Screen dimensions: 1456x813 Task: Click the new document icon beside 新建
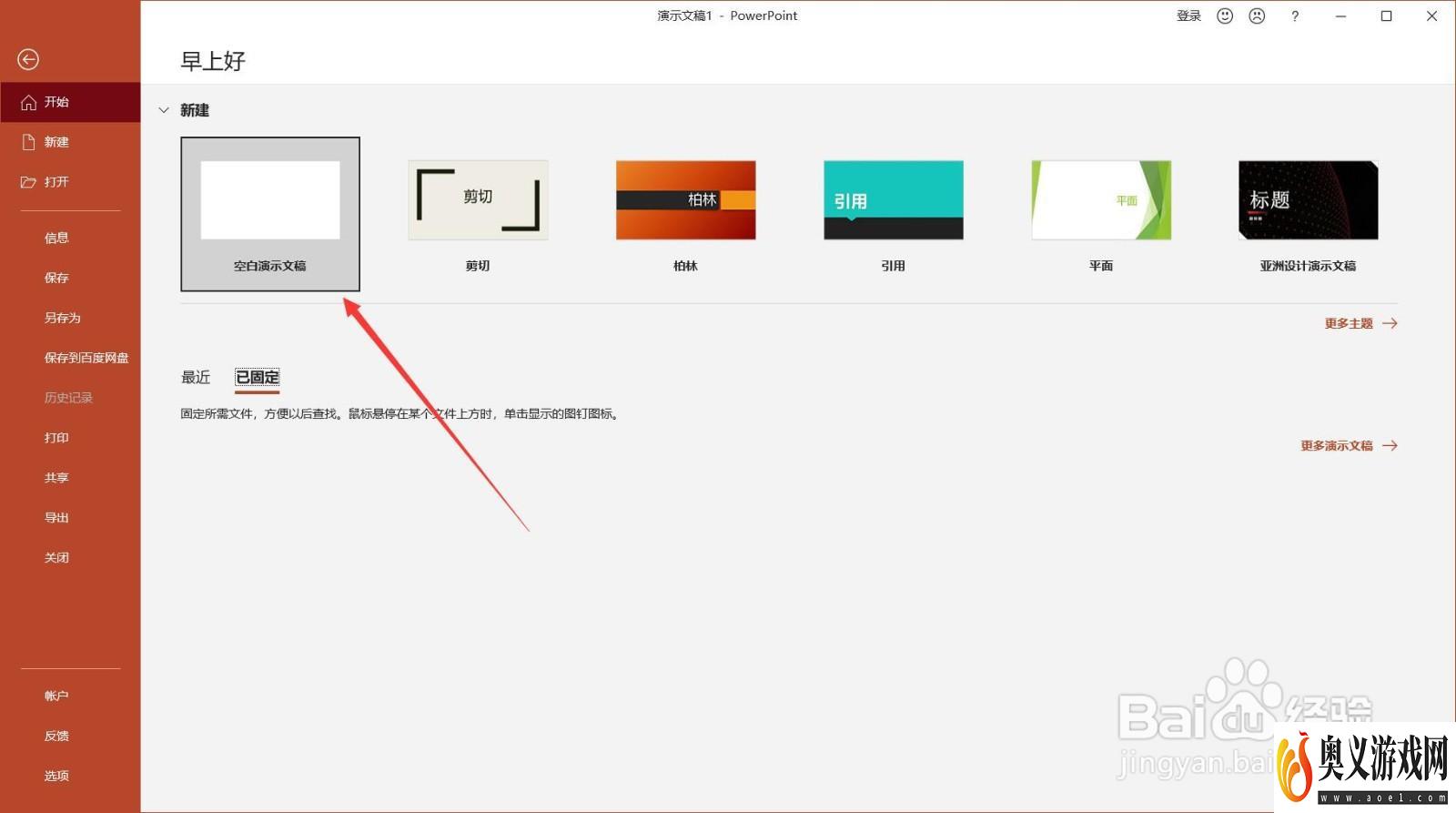point(28,142)
